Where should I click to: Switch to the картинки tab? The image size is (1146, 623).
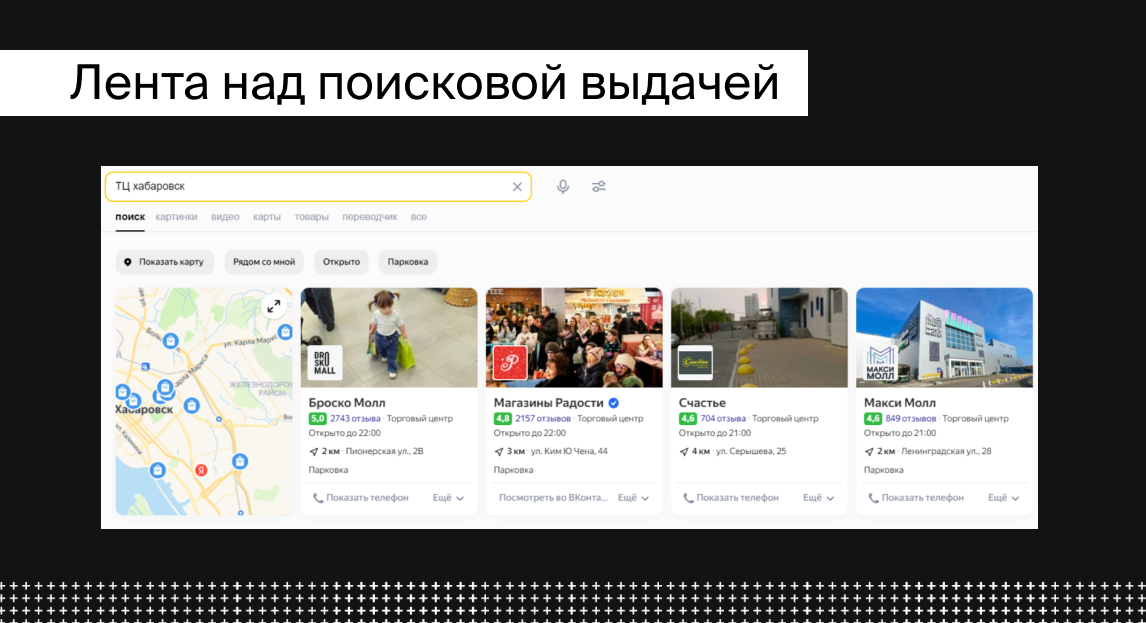coord(176,217)
